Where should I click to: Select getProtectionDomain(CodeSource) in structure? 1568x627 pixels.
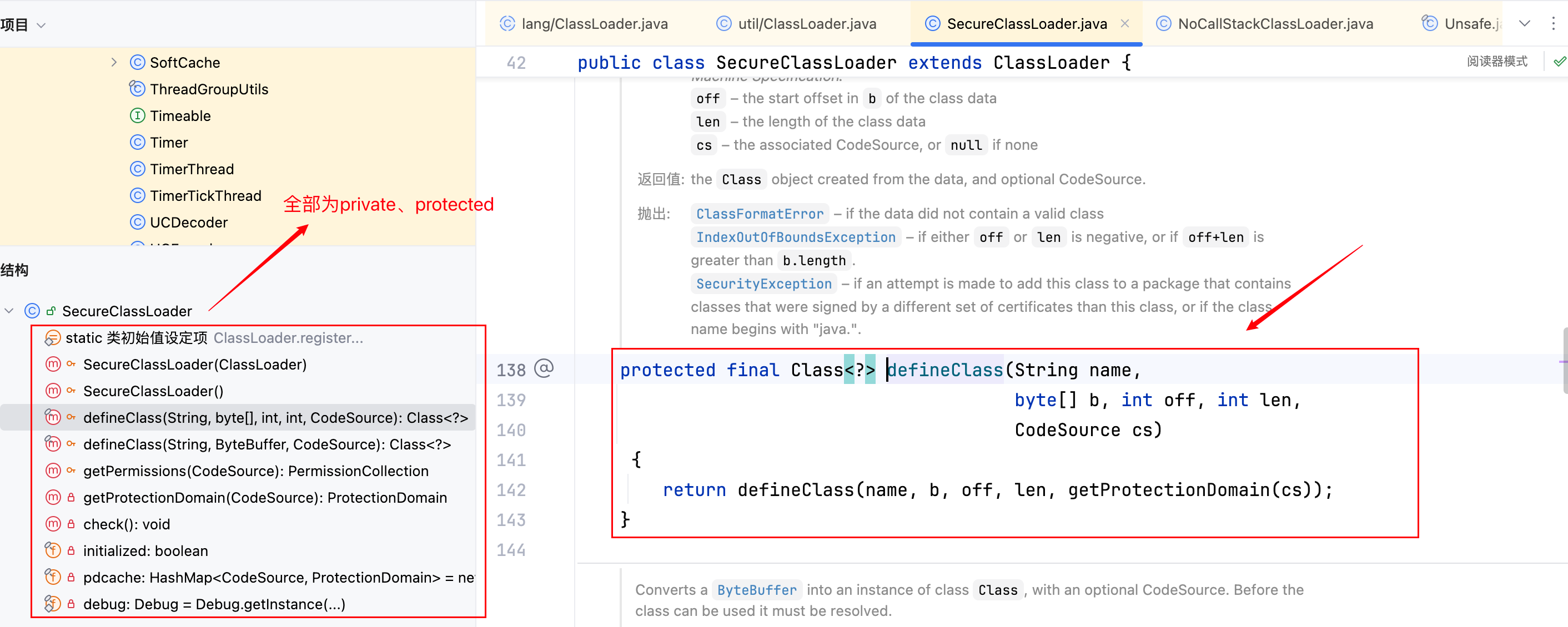tap(265, 498)
